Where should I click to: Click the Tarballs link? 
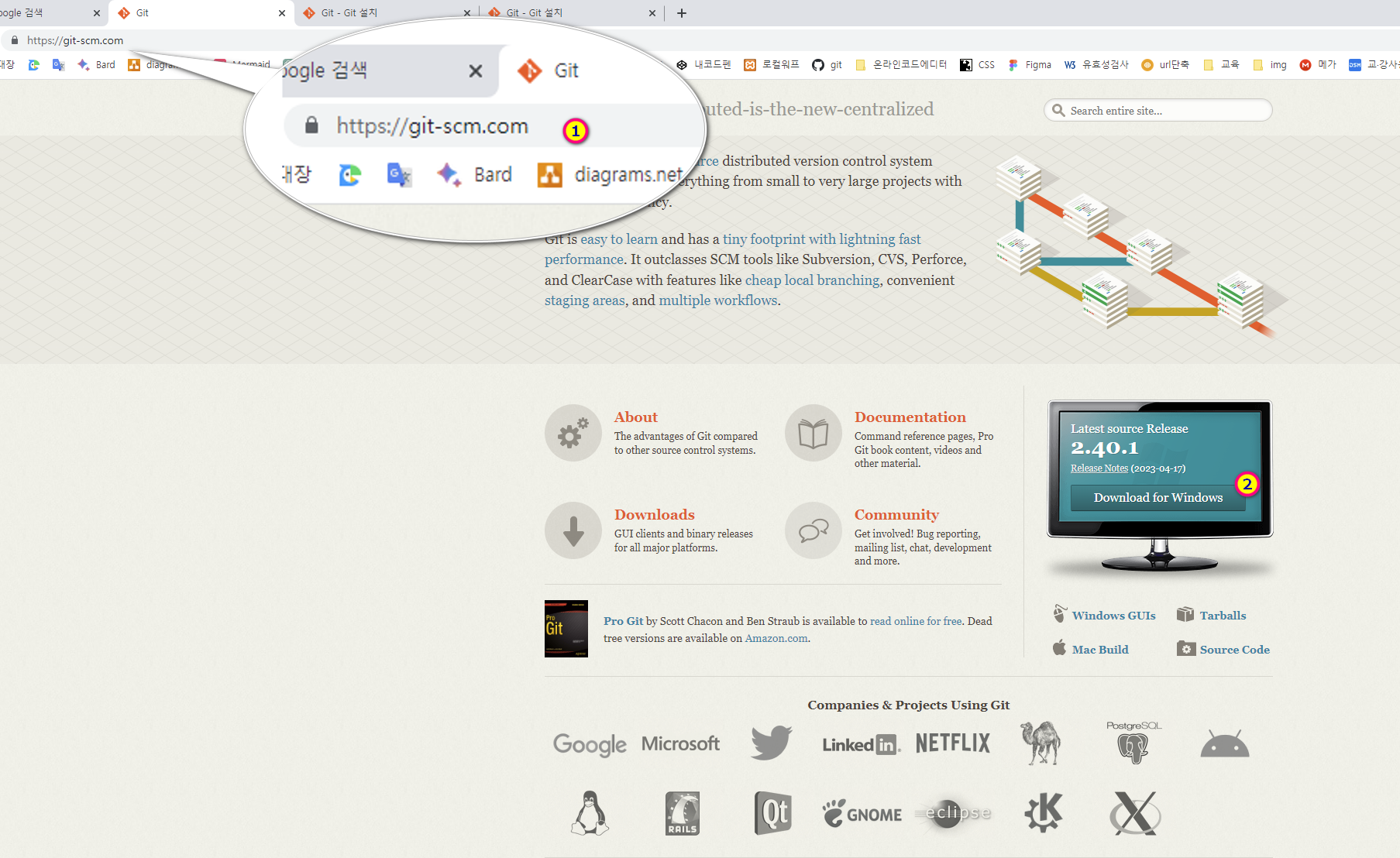[1223, 616]
